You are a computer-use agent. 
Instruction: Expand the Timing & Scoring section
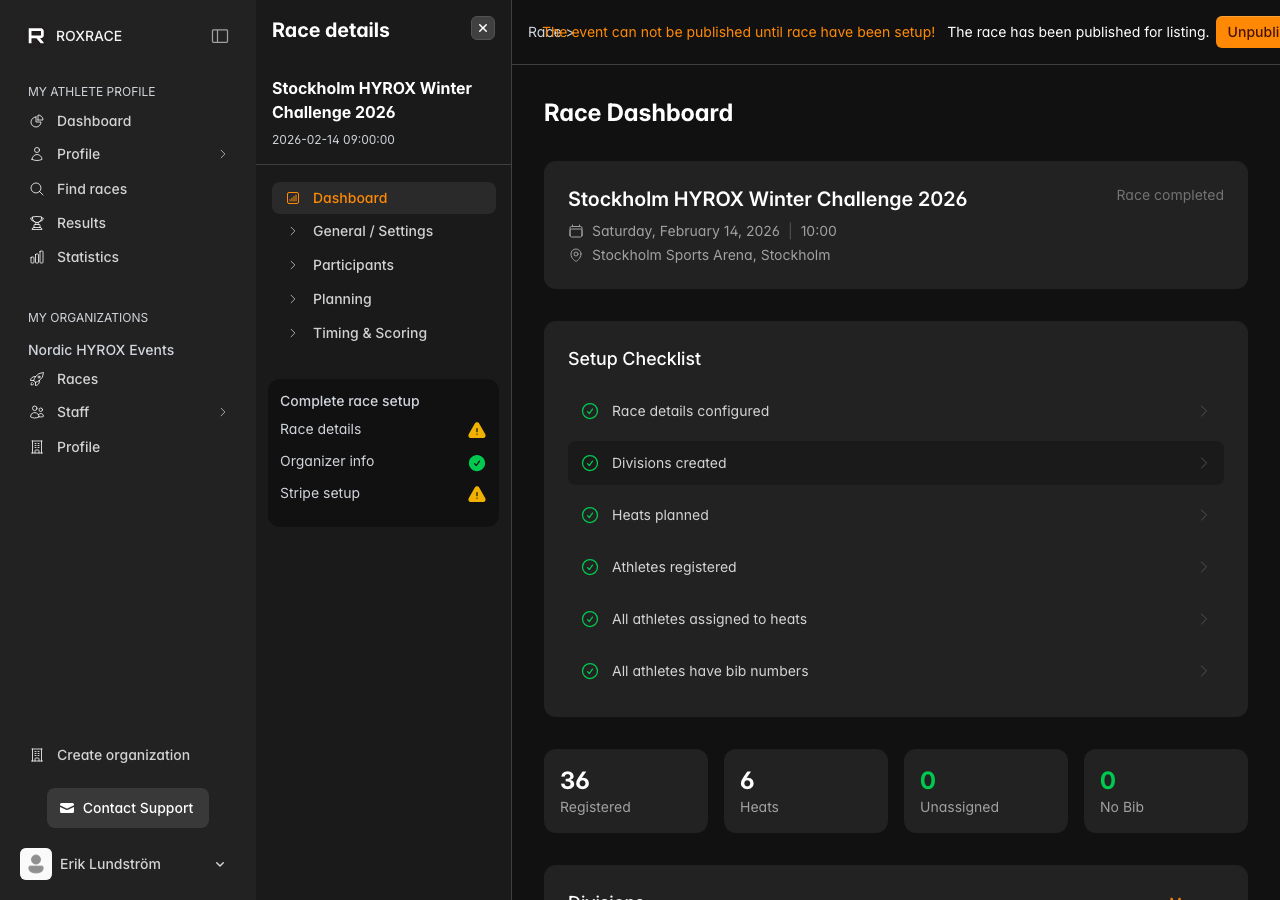(x=384, y=333)
